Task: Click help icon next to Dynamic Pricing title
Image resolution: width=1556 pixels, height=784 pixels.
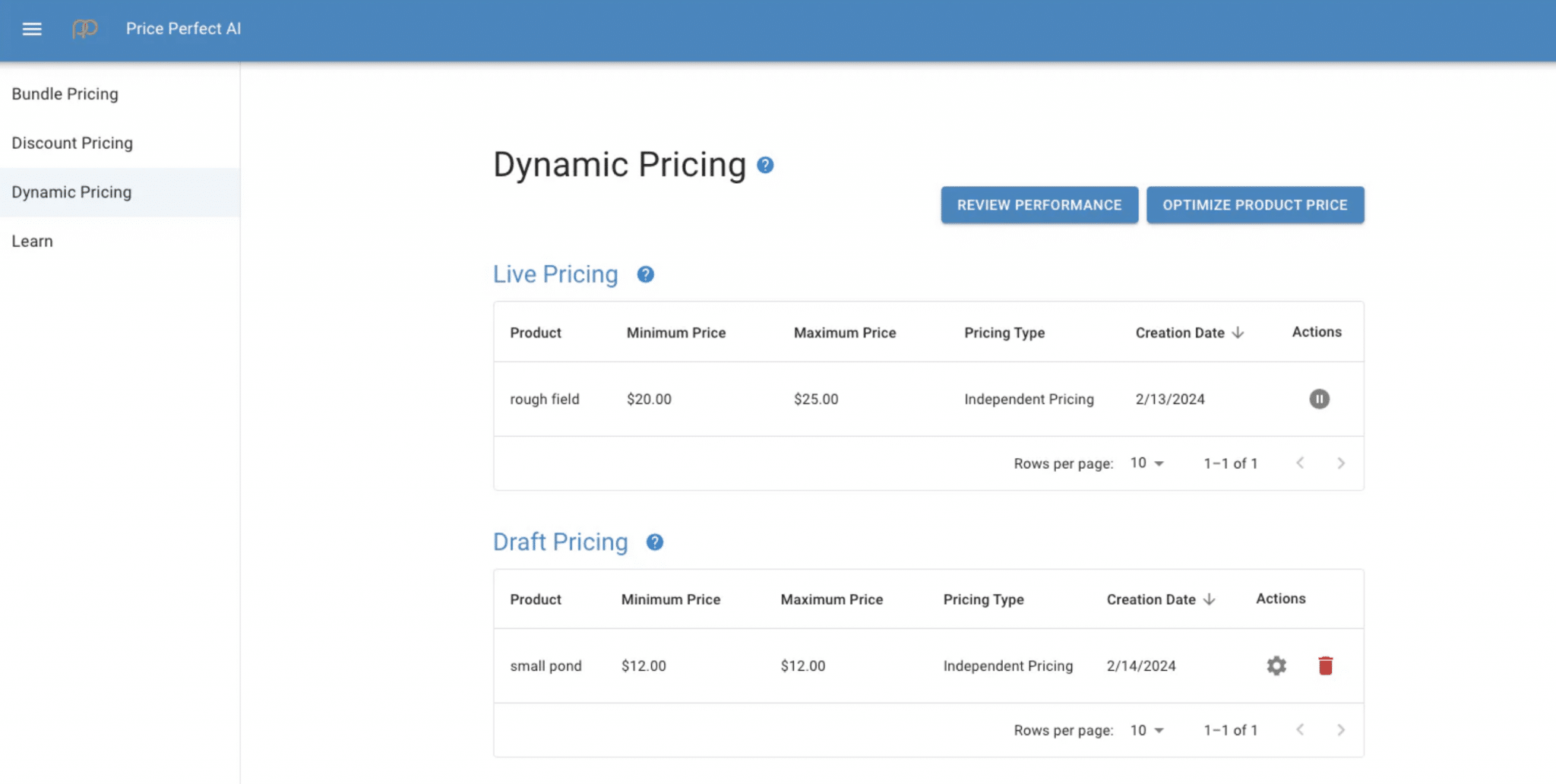Action: pyautogui.click(x=765, y=165)
